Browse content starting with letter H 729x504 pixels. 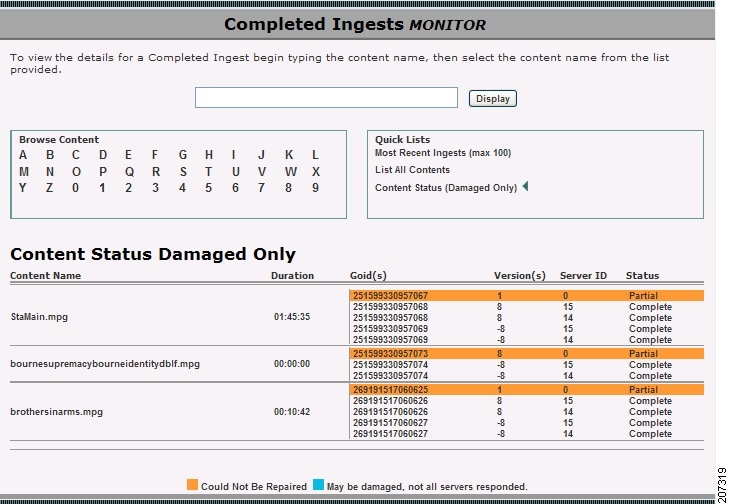209,155
